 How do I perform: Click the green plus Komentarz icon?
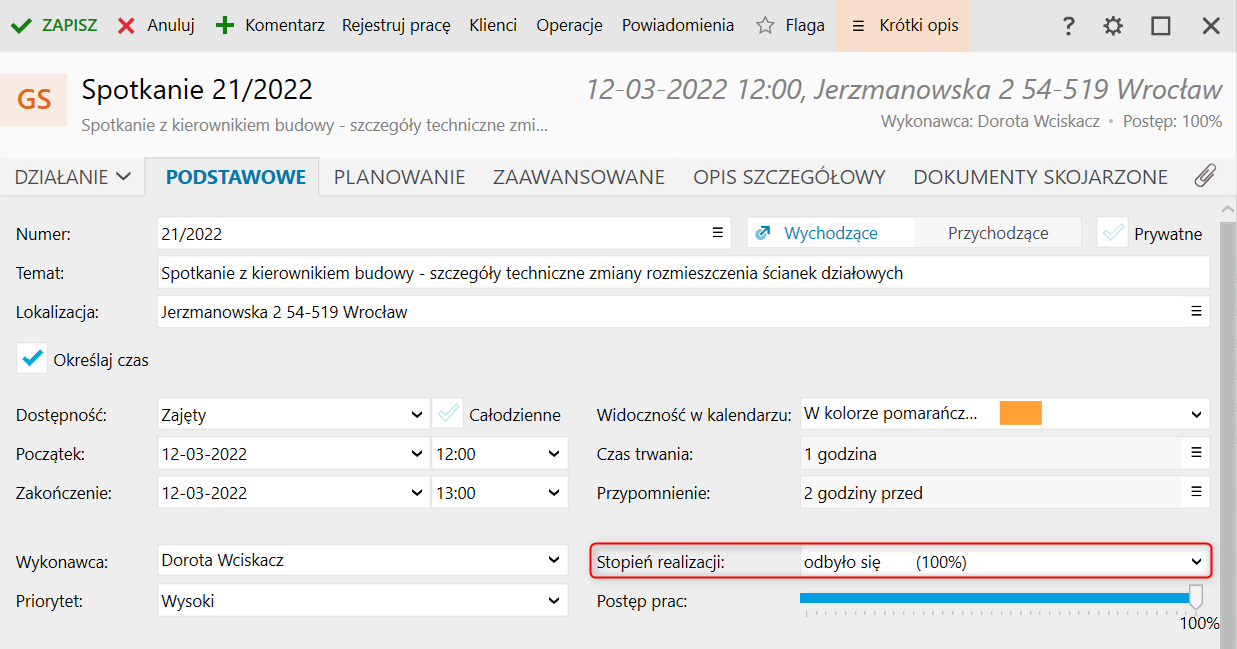click(224, 26)
